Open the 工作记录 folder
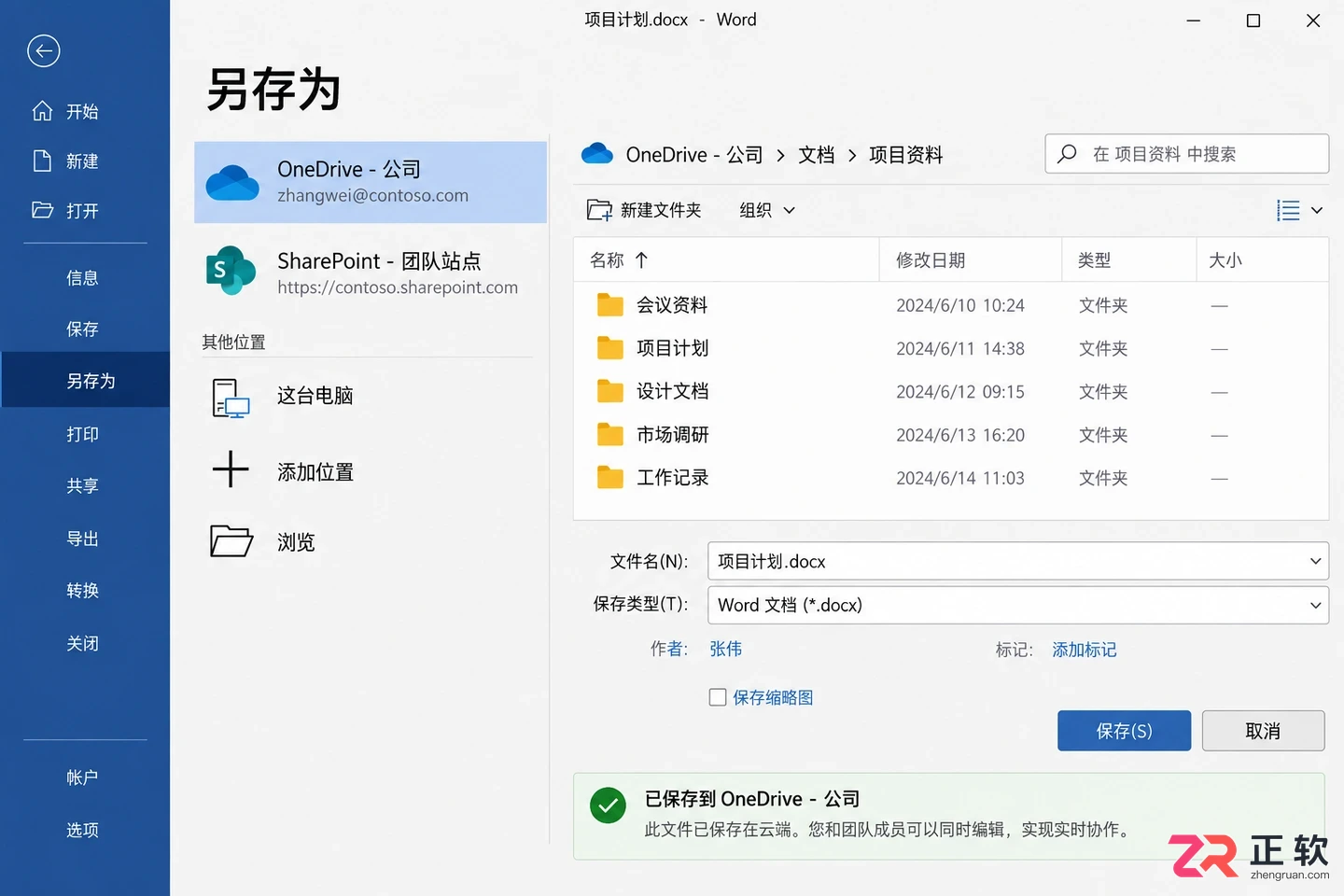The image size is (1344, 896). (x=950, y=478)
